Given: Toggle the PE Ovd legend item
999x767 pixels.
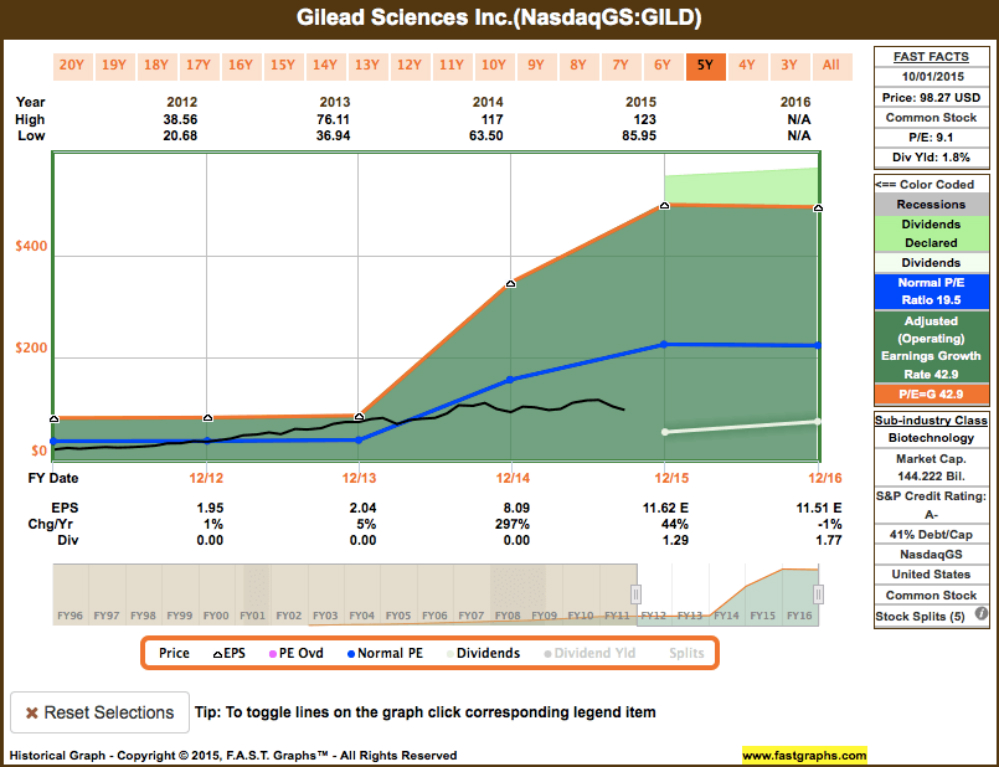Looking at the screenshot, I should pos(296,653).
